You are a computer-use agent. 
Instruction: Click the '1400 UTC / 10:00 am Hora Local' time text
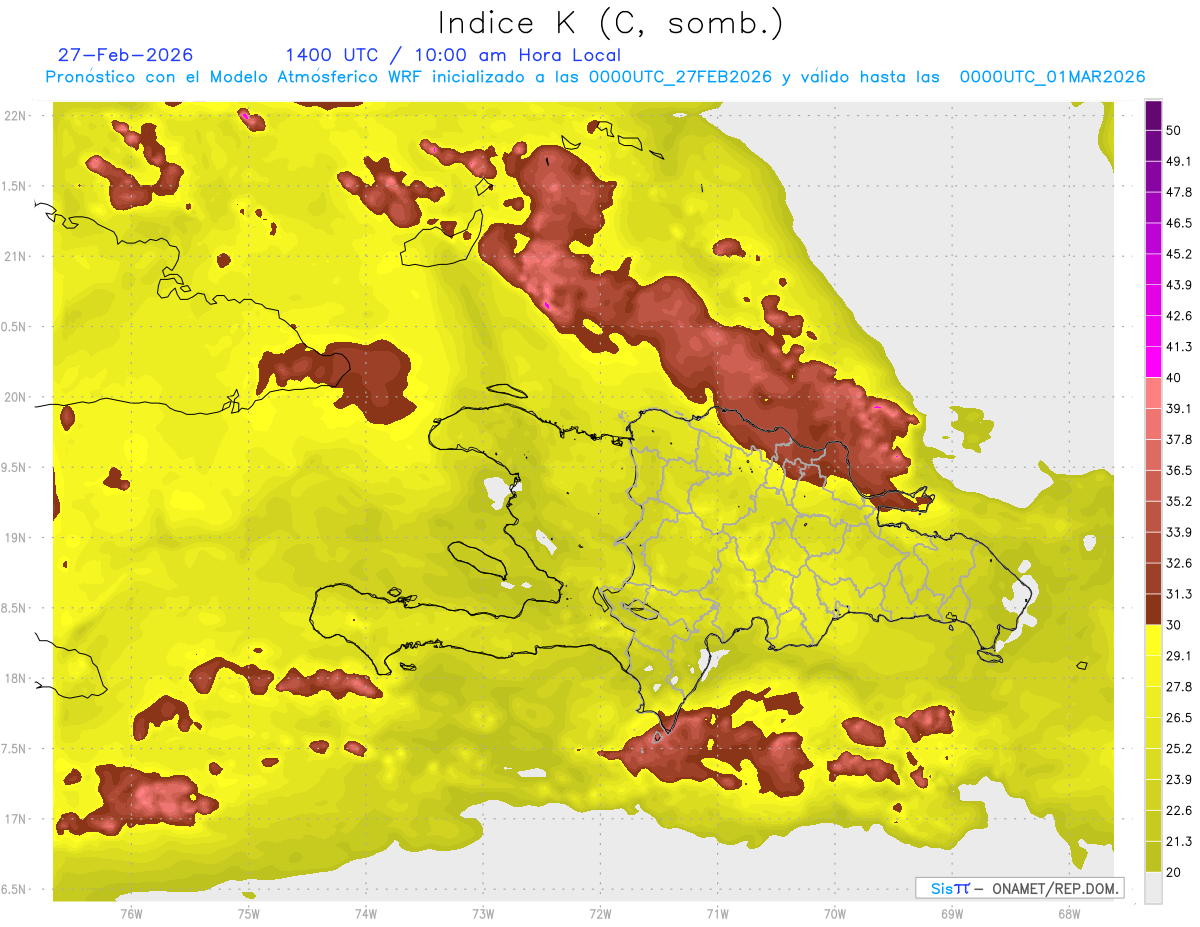click(453, 55)
